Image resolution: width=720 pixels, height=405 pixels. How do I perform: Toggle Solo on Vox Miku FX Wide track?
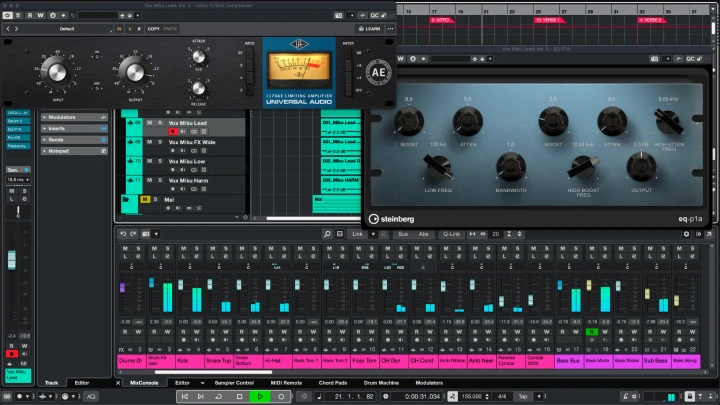[x=160, y=142]
